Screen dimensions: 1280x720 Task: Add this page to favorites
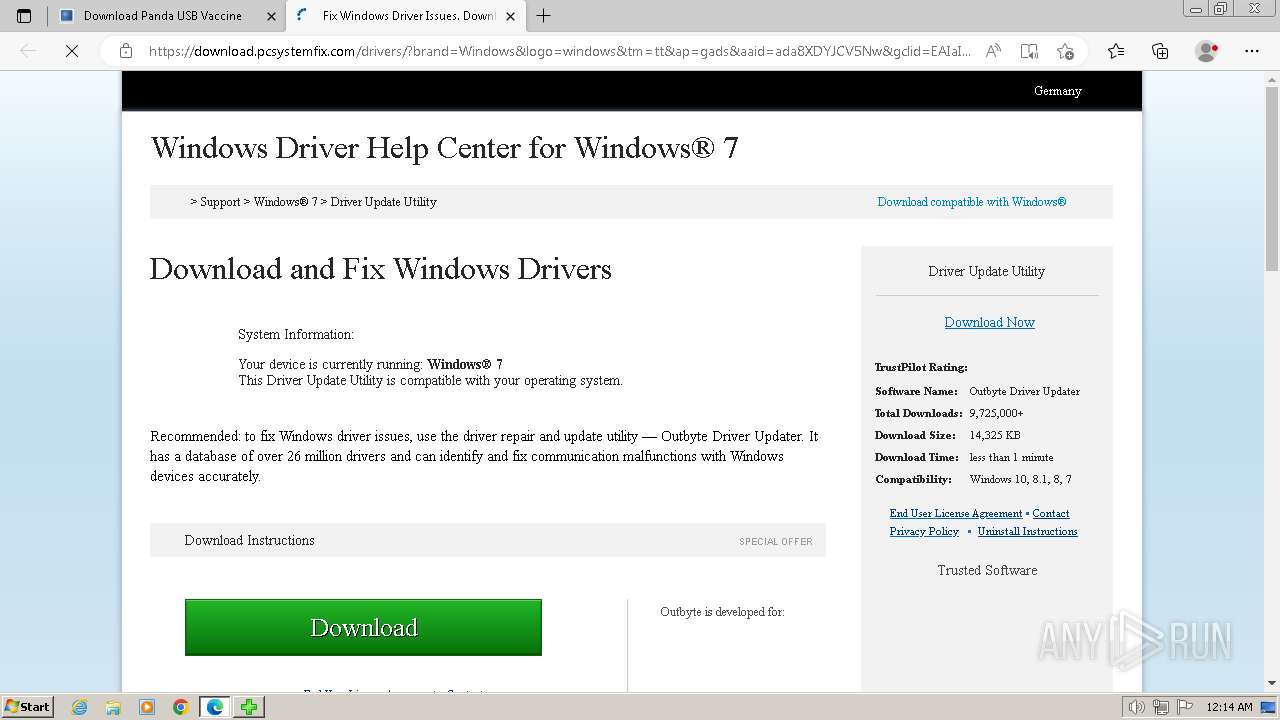[1065, 51]
